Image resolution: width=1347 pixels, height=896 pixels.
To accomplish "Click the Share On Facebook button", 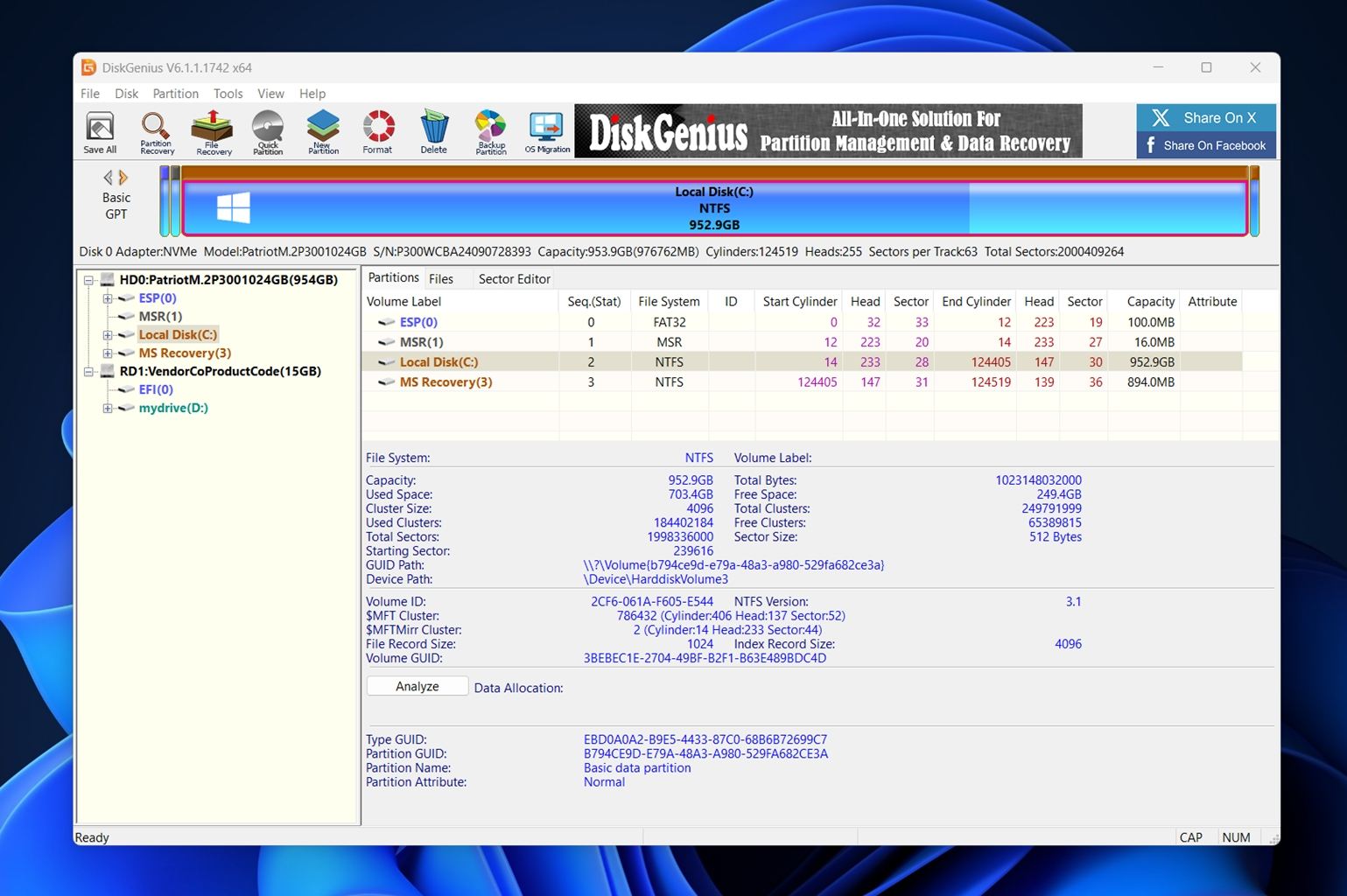I will [1205, 145].
